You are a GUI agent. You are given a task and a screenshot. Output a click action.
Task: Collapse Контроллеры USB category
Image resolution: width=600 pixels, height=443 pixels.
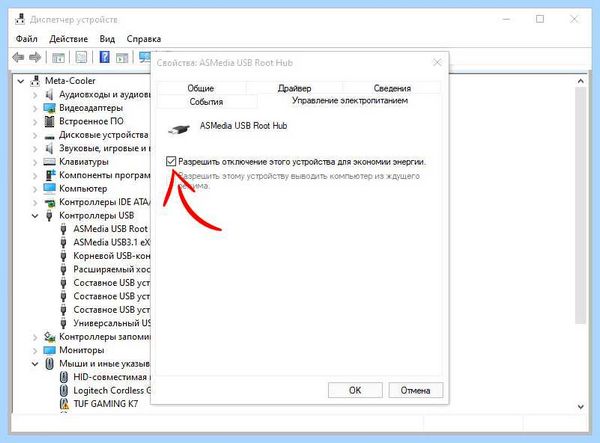35,216
